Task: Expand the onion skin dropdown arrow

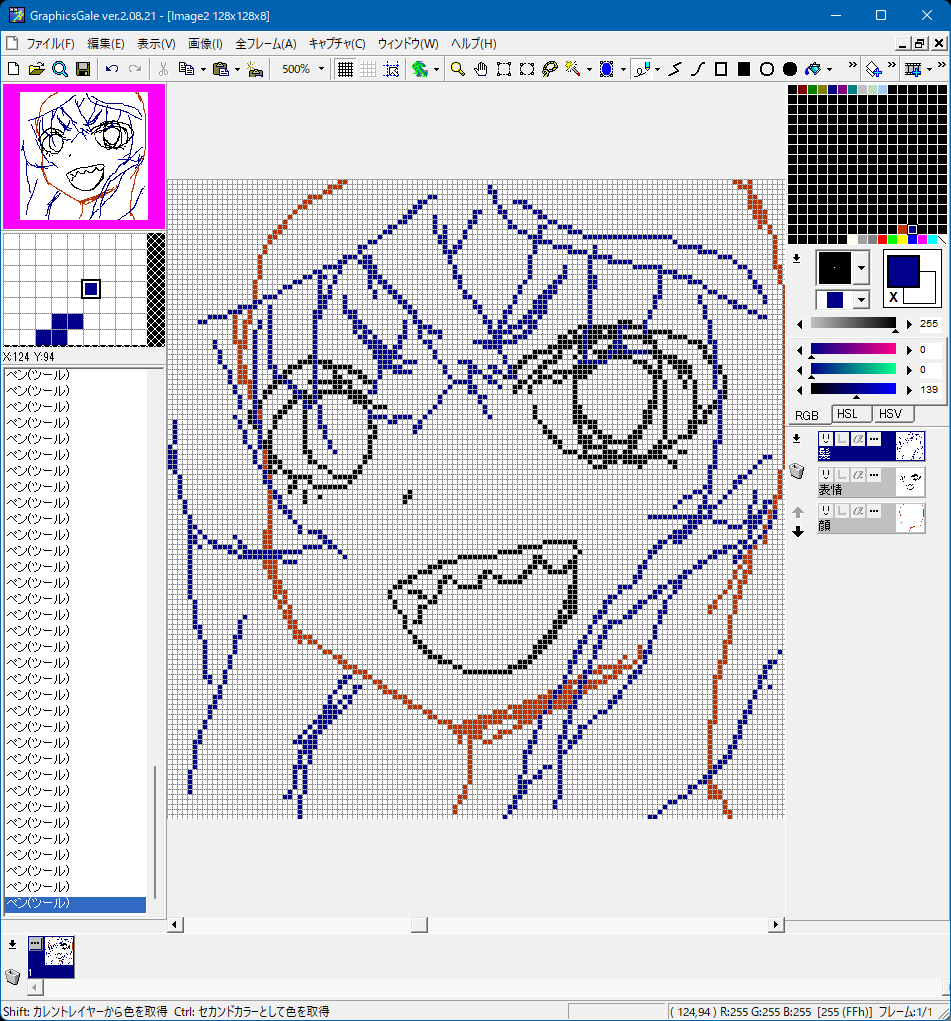Action: (x=436, y=69)
